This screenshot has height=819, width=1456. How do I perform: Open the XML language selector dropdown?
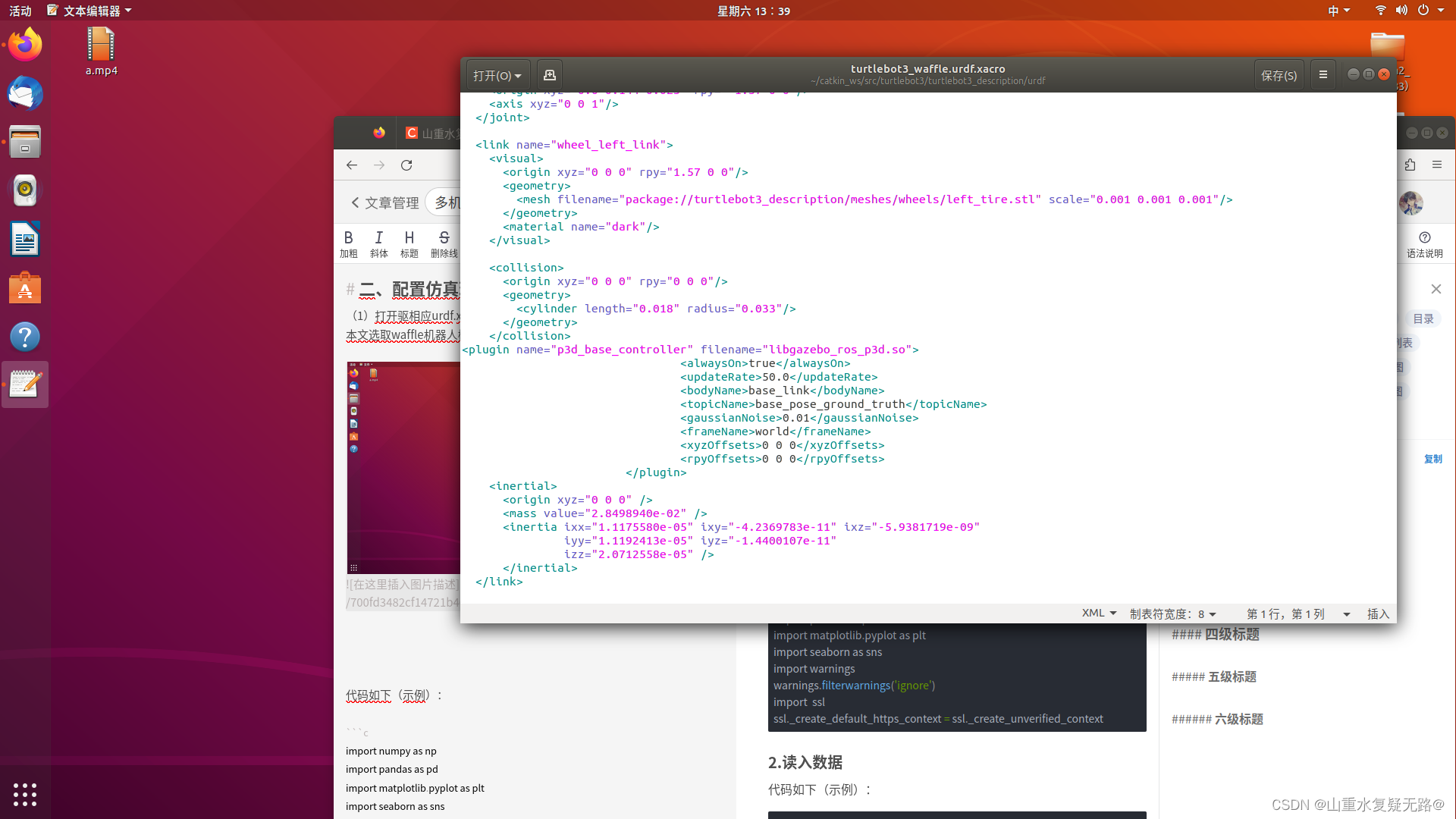[1099, 613]
